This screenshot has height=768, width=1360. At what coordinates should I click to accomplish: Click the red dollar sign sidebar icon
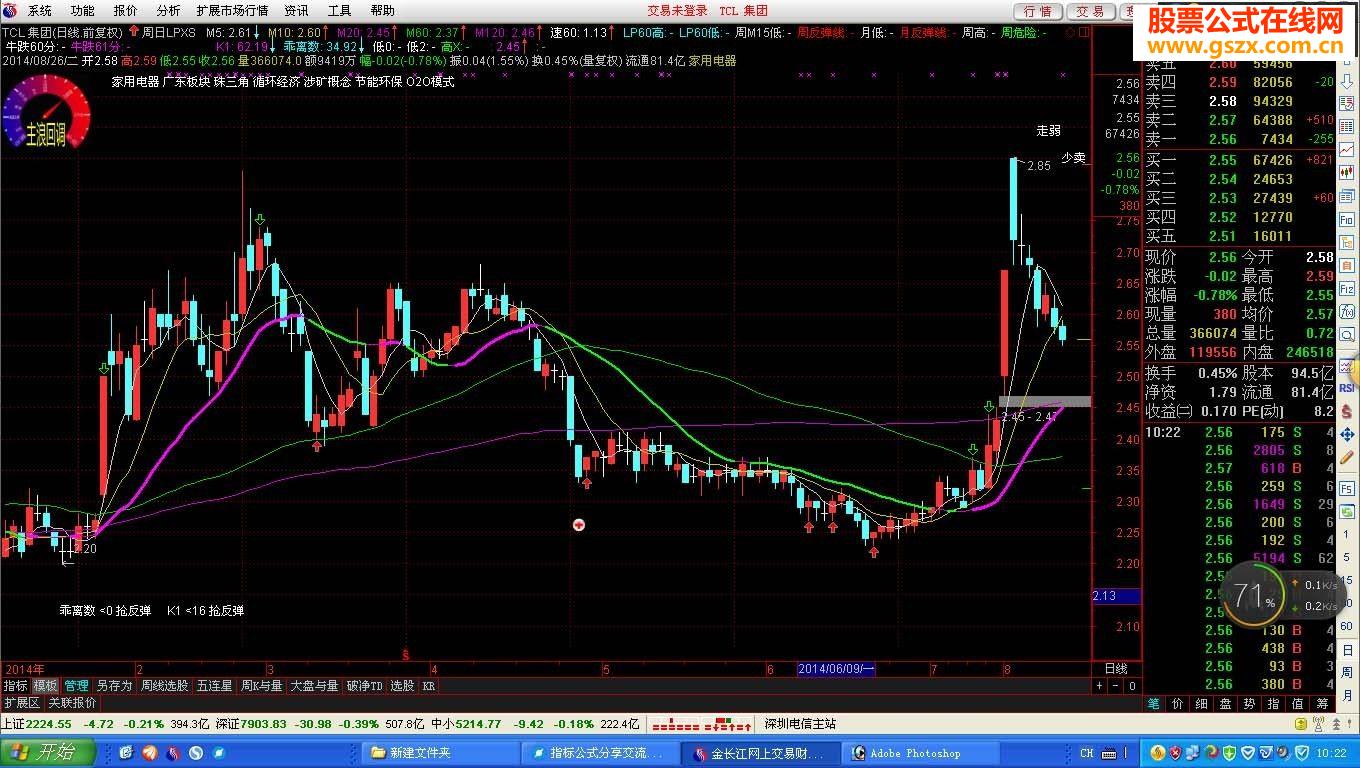1347,412
